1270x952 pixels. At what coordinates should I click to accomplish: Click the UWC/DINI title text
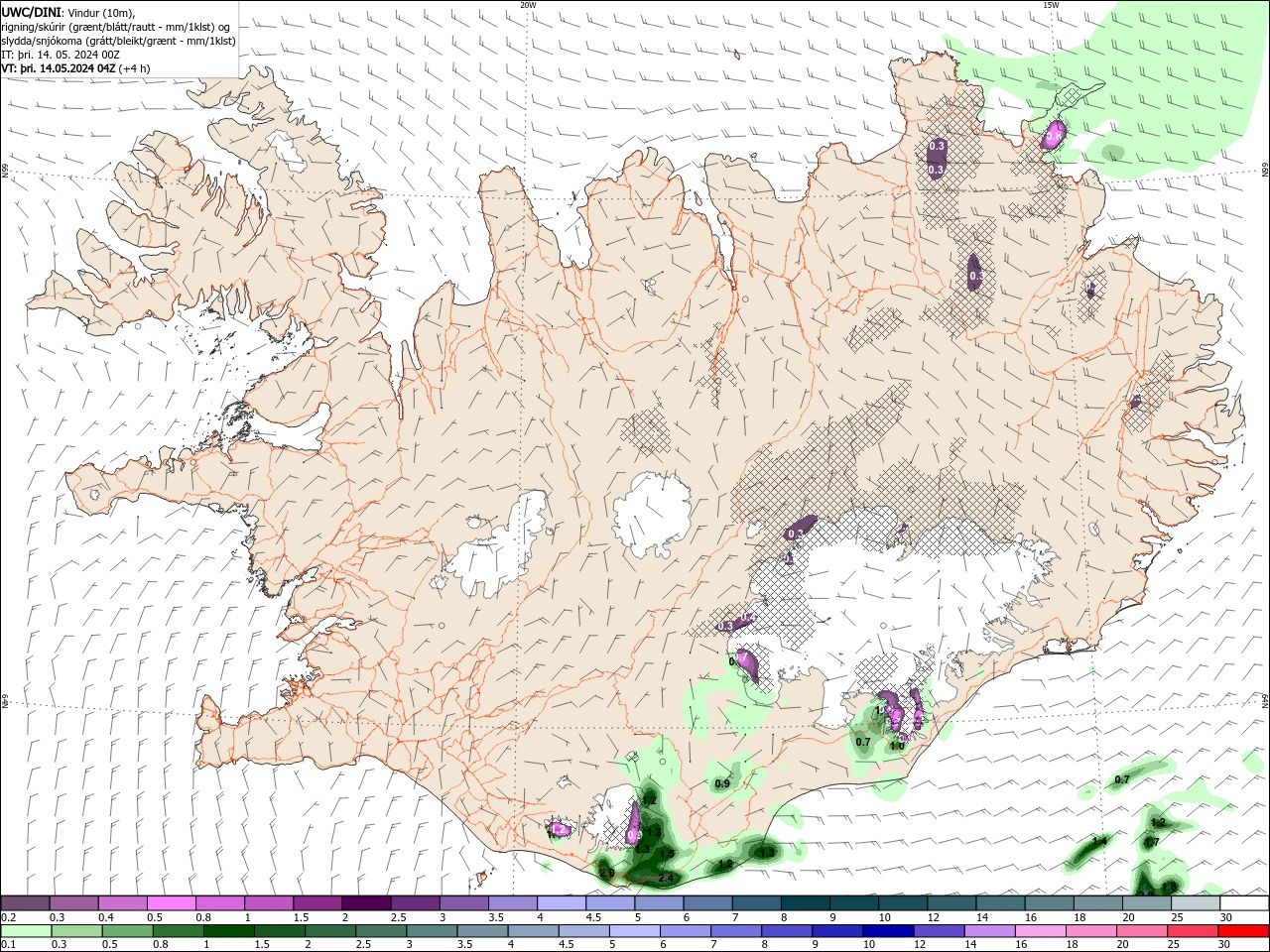tap(31, 12)
